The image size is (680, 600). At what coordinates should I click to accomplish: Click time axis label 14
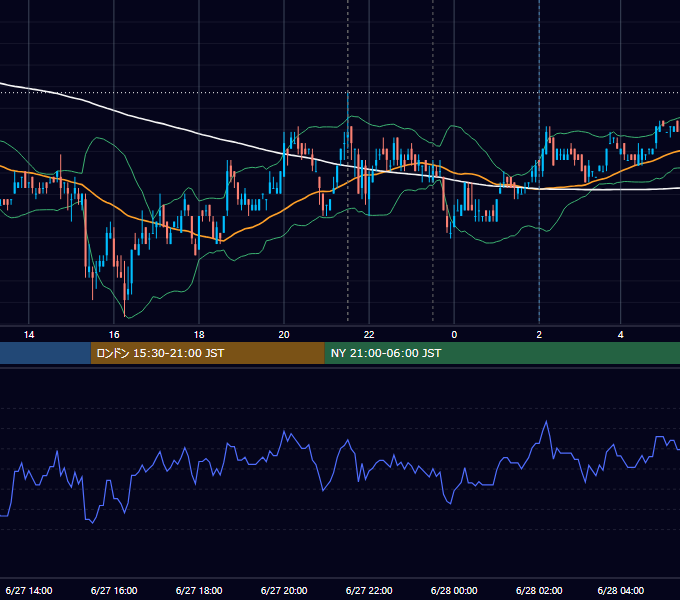(29, 335)
